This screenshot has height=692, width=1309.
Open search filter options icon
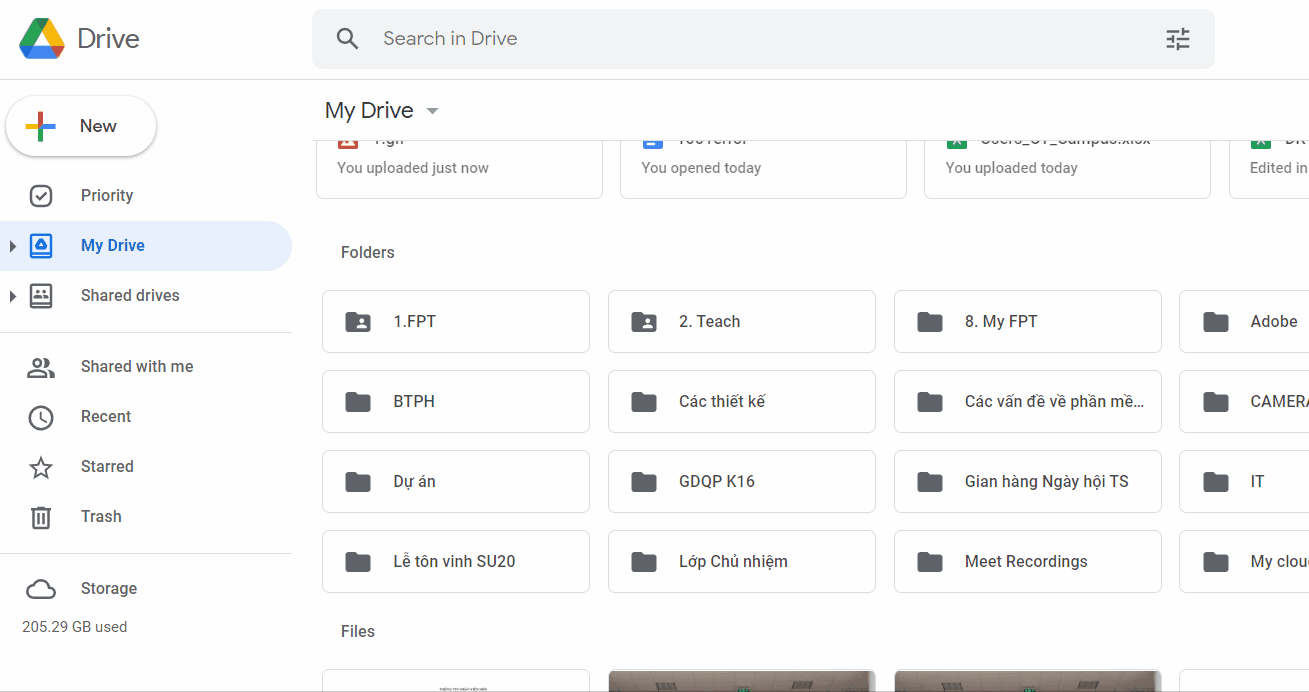click(1178, 39)
